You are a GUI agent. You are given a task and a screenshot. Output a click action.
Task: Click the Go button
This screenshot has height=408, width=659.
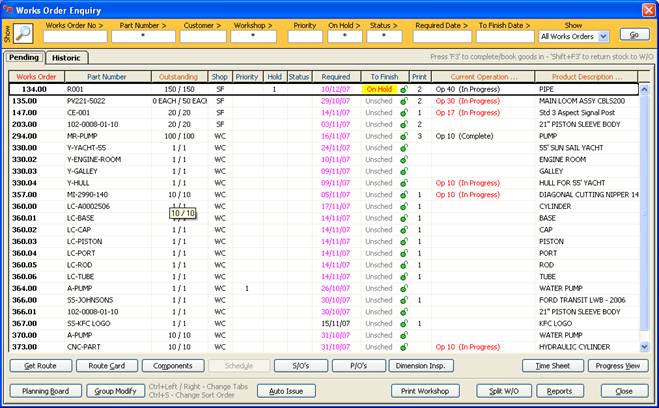(x=634, y=34)
